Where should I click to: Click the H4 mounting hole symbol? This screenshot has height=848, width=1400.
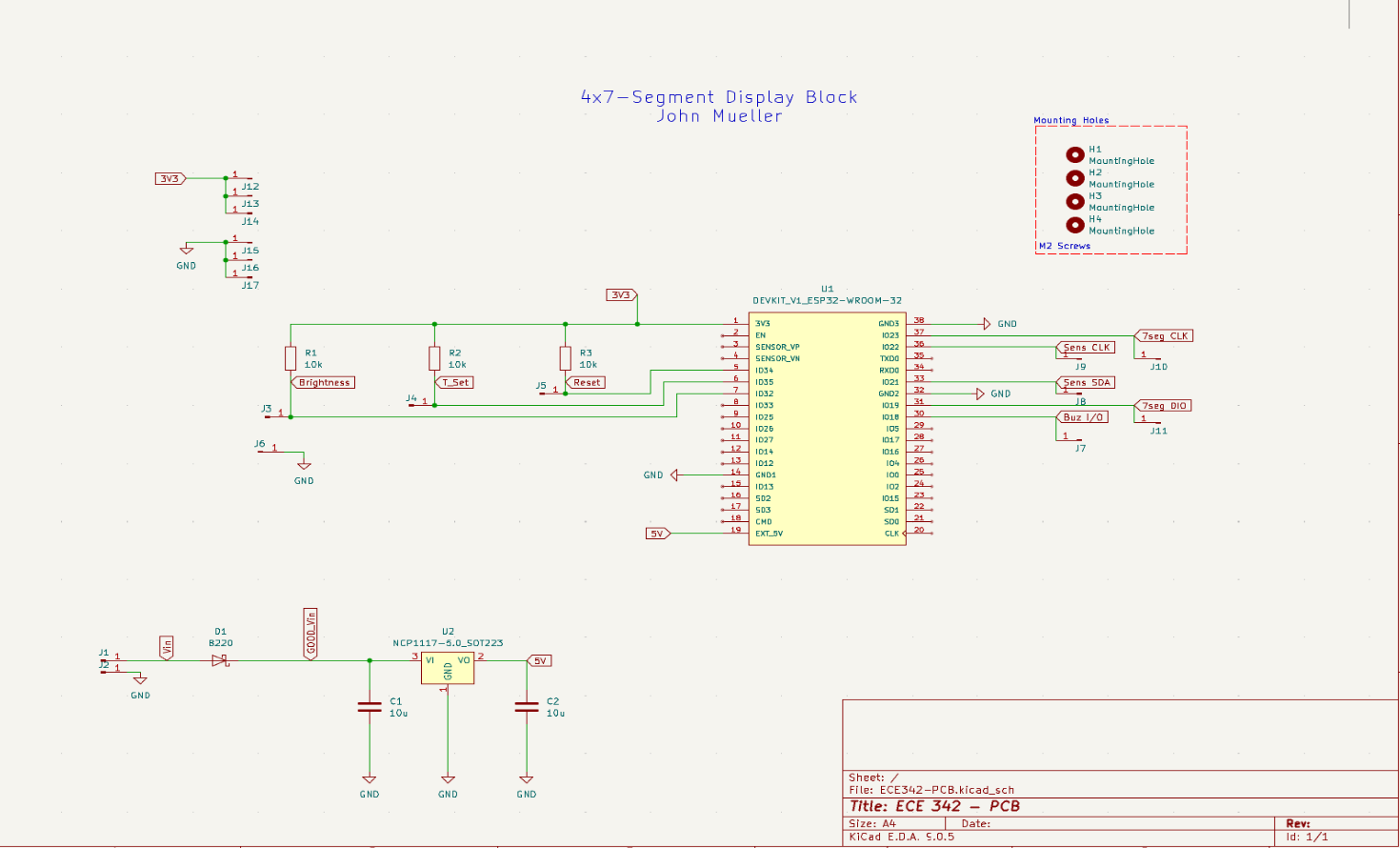[x=1074, y=225]
